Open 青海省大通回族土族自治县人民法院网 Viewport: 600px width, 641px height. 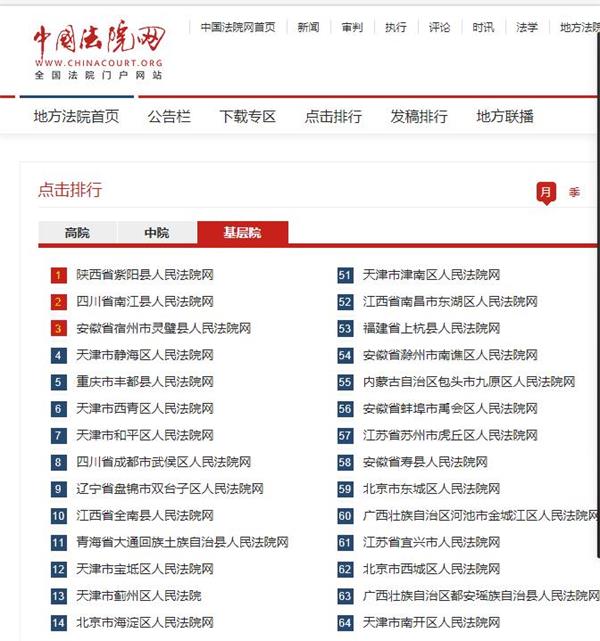pyautogui.click(x=182, y=542)
